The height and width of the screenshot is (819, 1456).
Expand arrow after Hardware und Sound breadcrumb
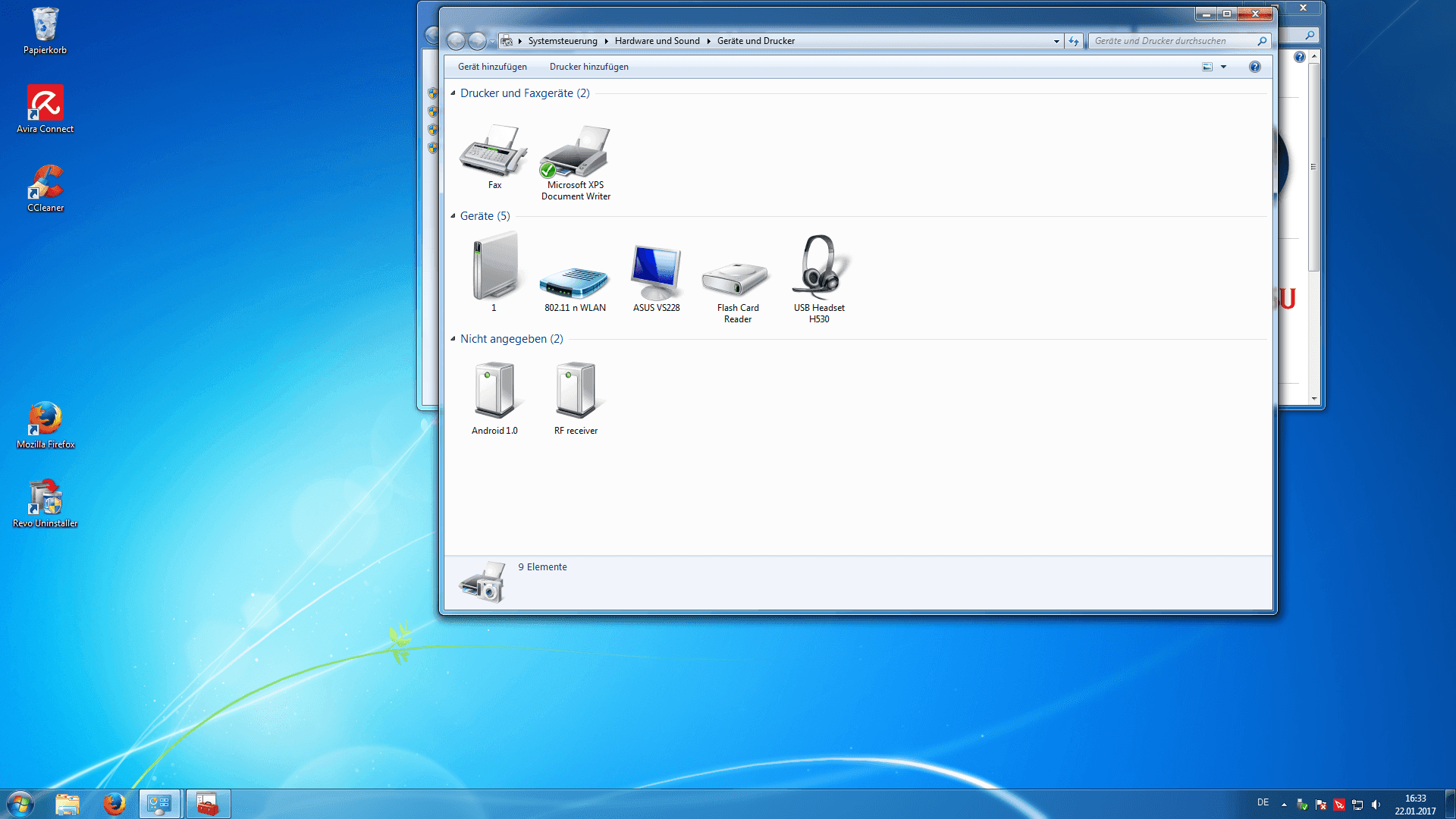709,41
